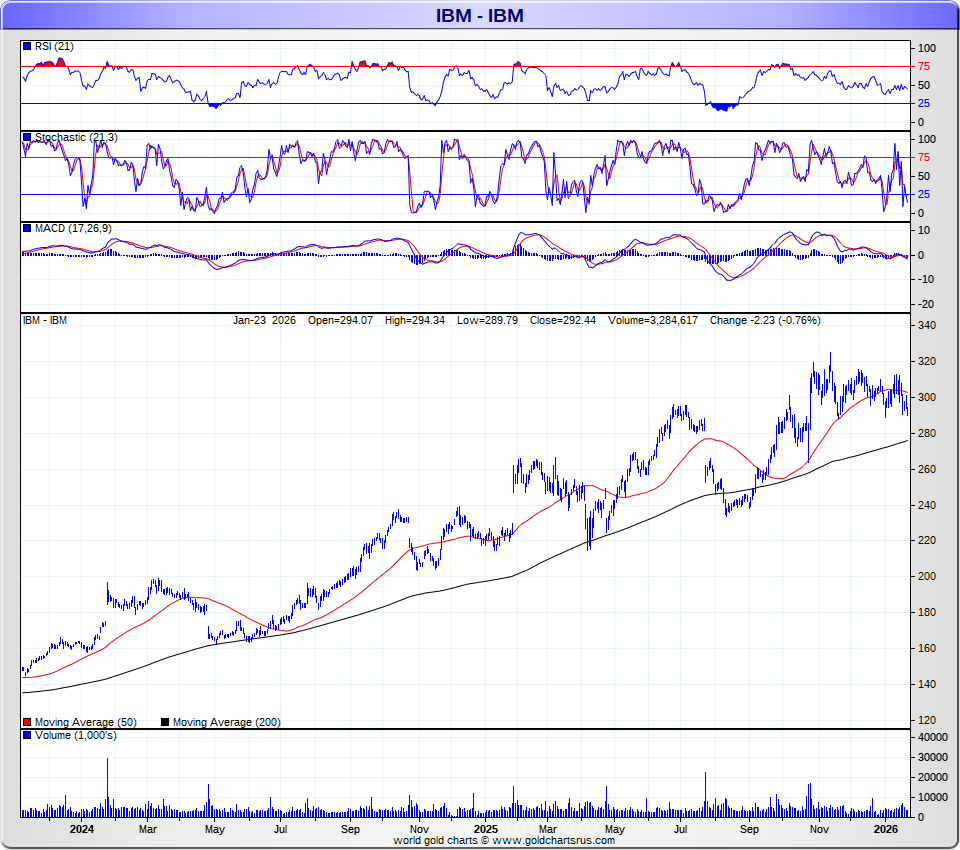The width and height of the screenshot is (960, 850).
Task: Click the goldchartsrus.com copyright text
Action: click(x=504, y=840)
